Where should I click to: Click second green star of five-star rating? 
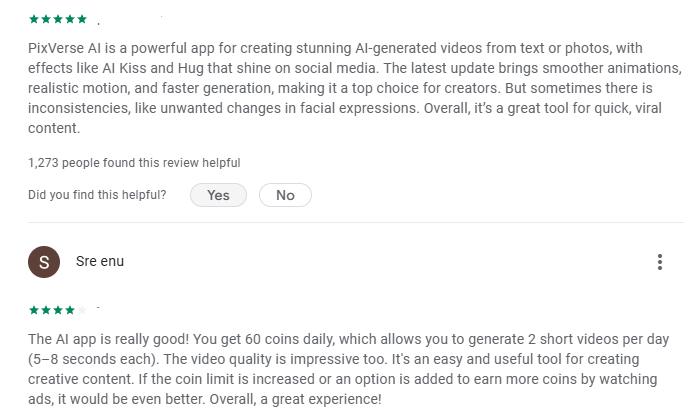[46, 19]
